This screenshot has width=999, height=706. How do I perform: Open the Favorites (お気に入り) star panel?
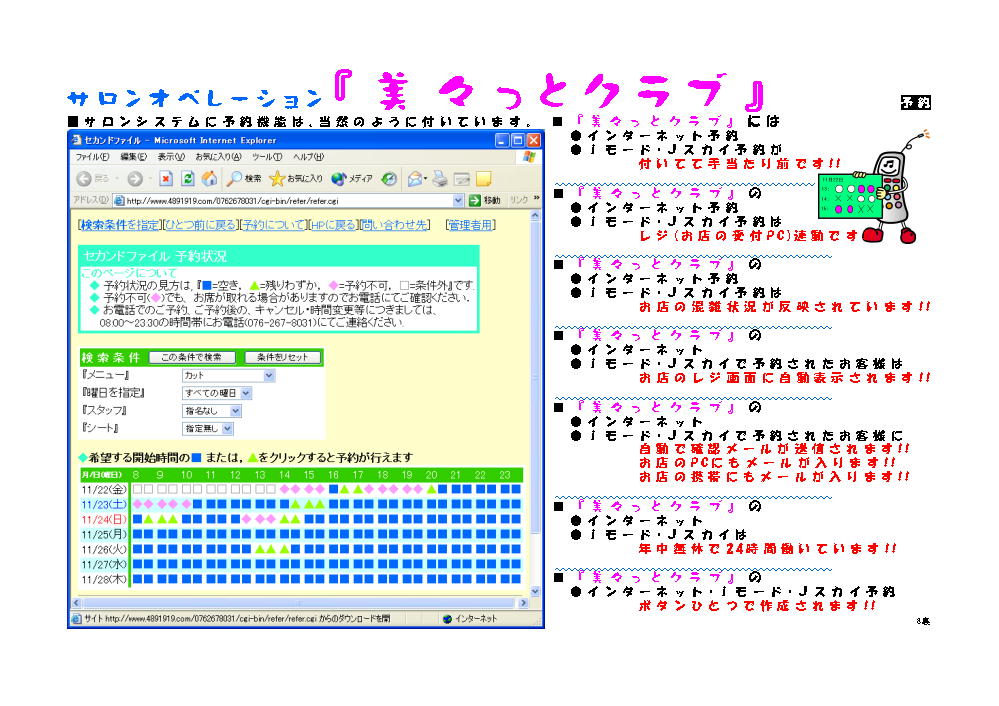[296, 179]
